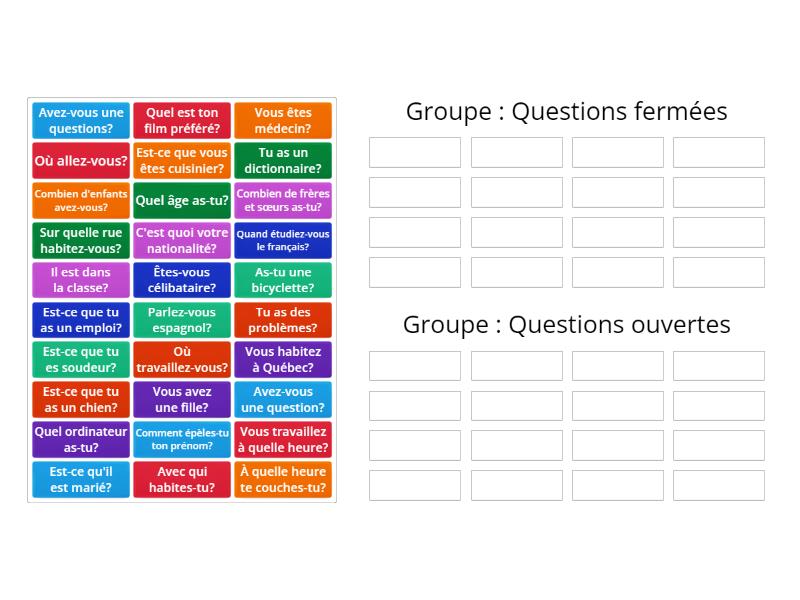This screenshot has width=800, height=600.
Task: Click the last empty slot under Questions fermées
Action: [x=718, y=272]
